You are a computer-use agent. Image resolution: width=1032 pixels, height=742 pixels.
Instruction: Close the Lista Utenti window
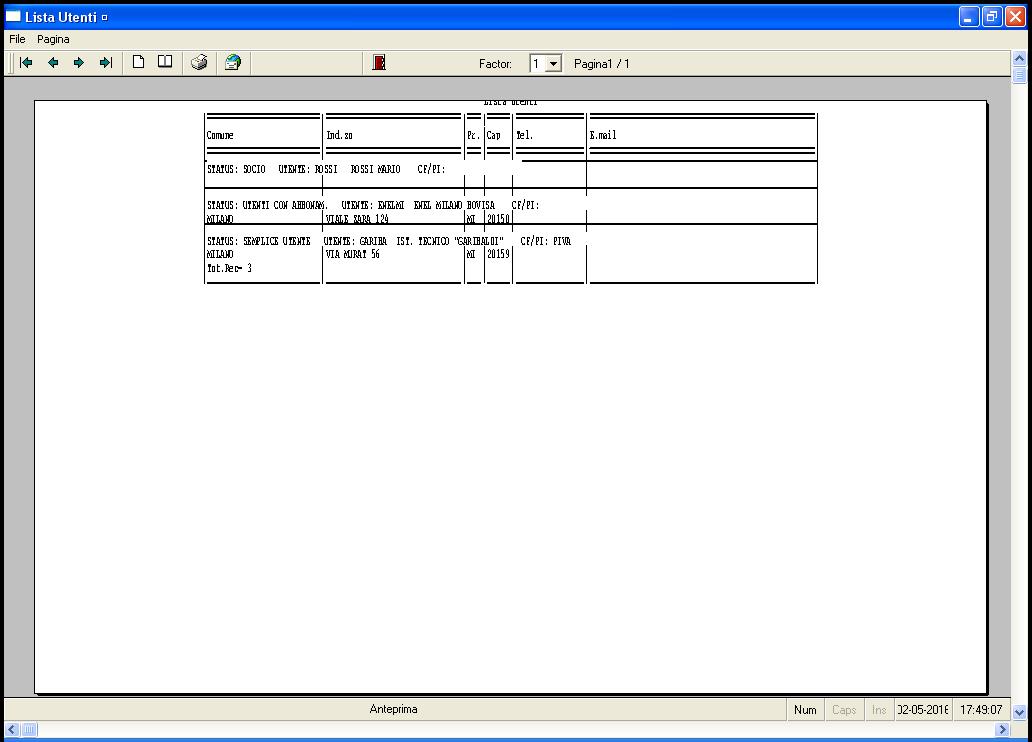point(1015,16)
